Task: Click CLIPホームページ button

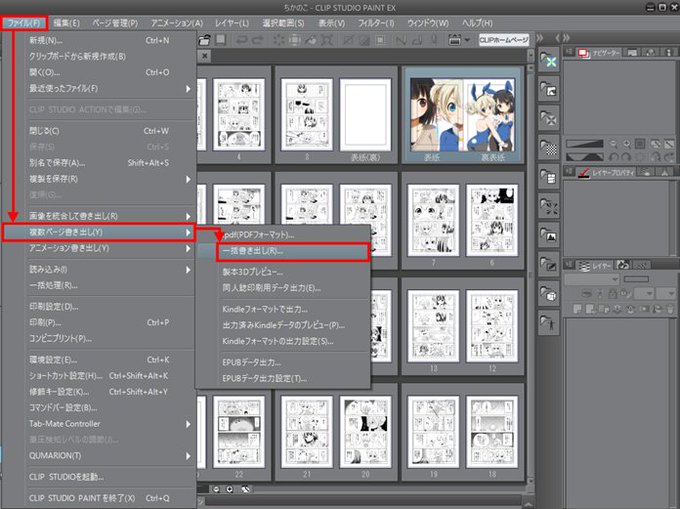Action: click(504, 40)
